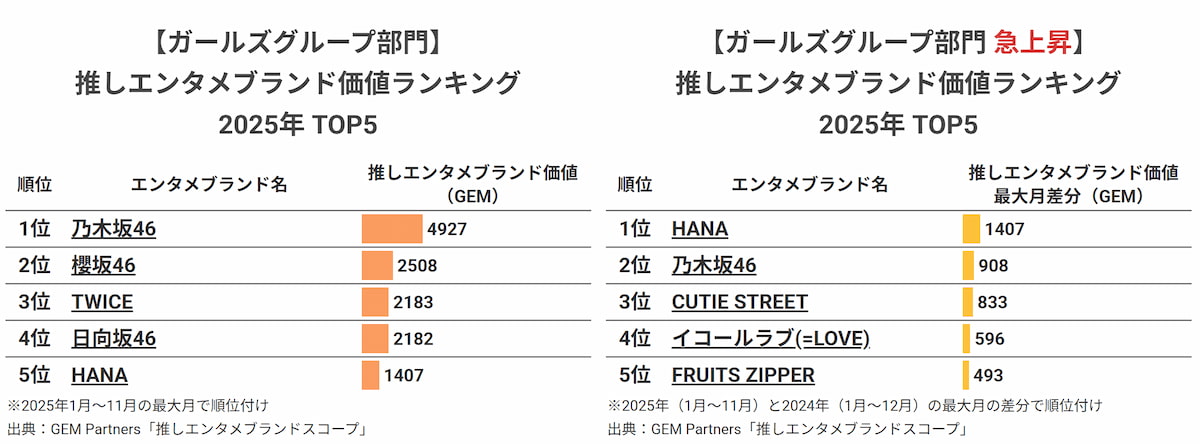Click 乃木坂46 ranked 2位 in the 急上昇 table
The width and height of the screenshot is (1200, 444).
713,266
